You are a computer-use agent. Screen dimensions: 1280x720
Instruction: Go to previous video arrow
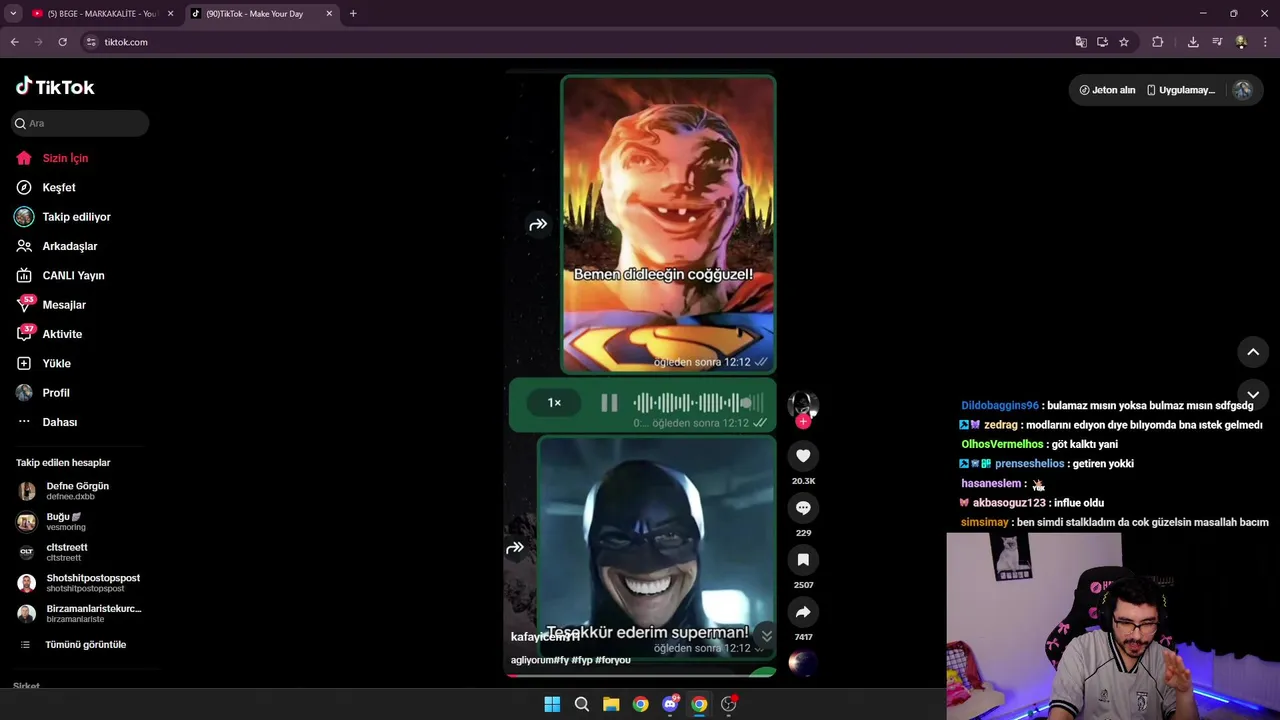click(1253, 352)
